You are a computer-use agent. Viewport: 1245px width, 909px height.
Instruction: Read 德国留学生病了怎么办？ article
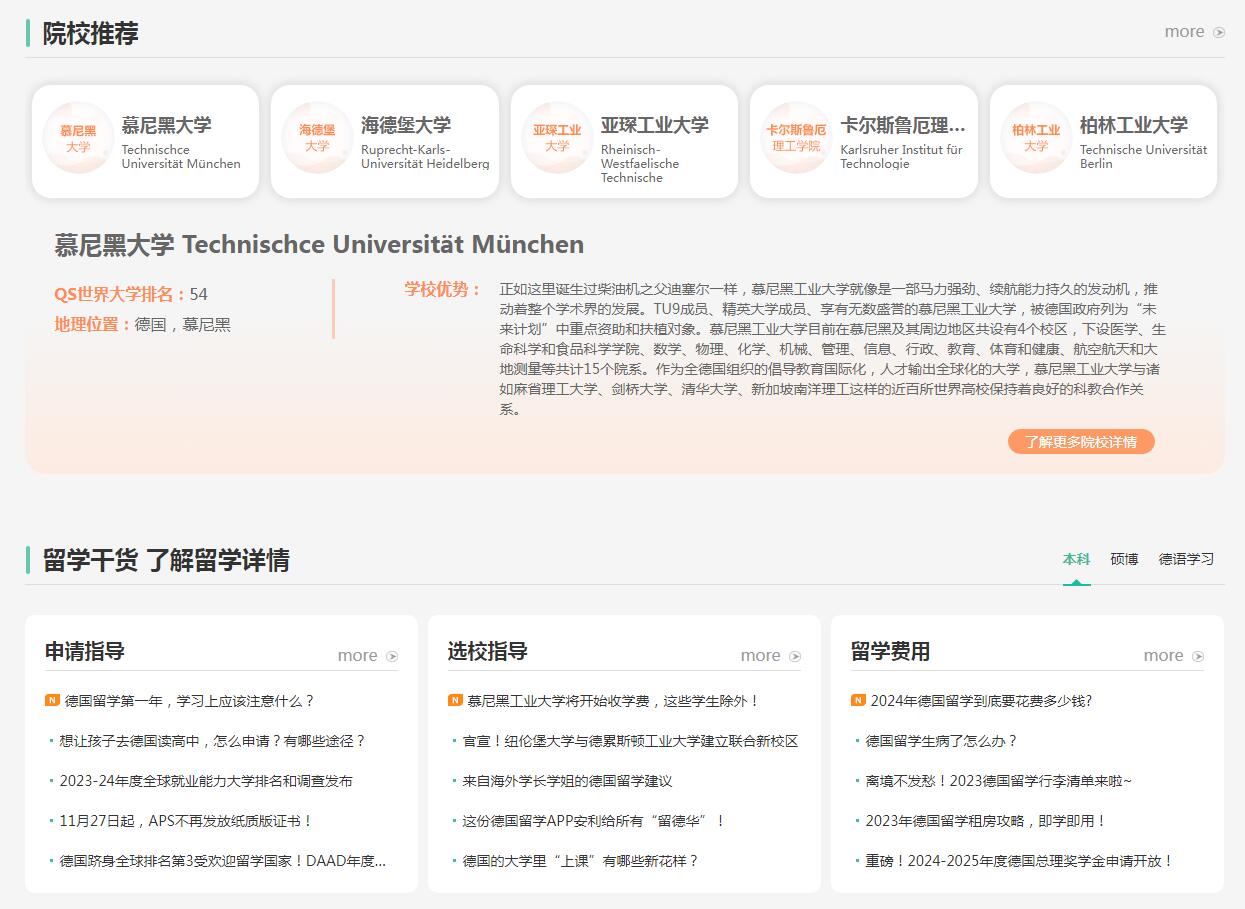pos(941,741)
